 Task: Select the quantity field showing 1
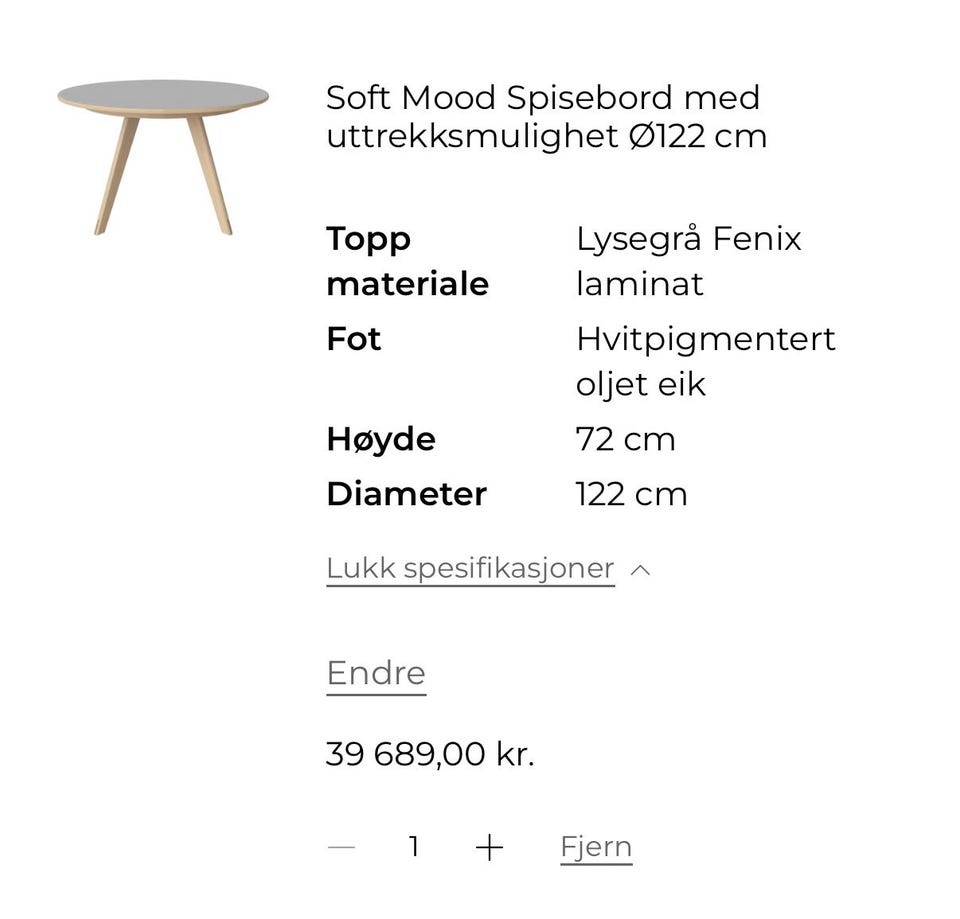pyautogui.click(x=414, y=847)
